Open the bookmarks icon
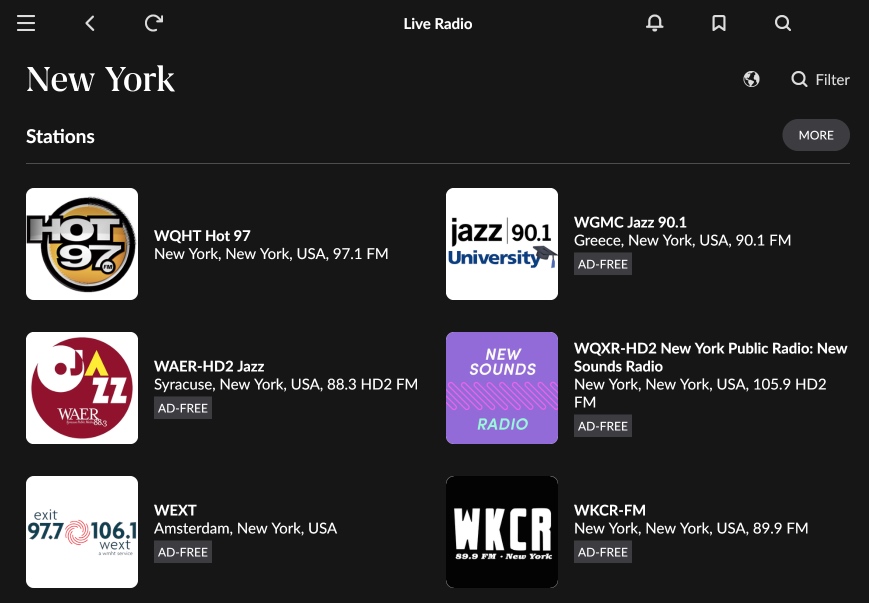 pyautogui.click(x=719, y=23)
